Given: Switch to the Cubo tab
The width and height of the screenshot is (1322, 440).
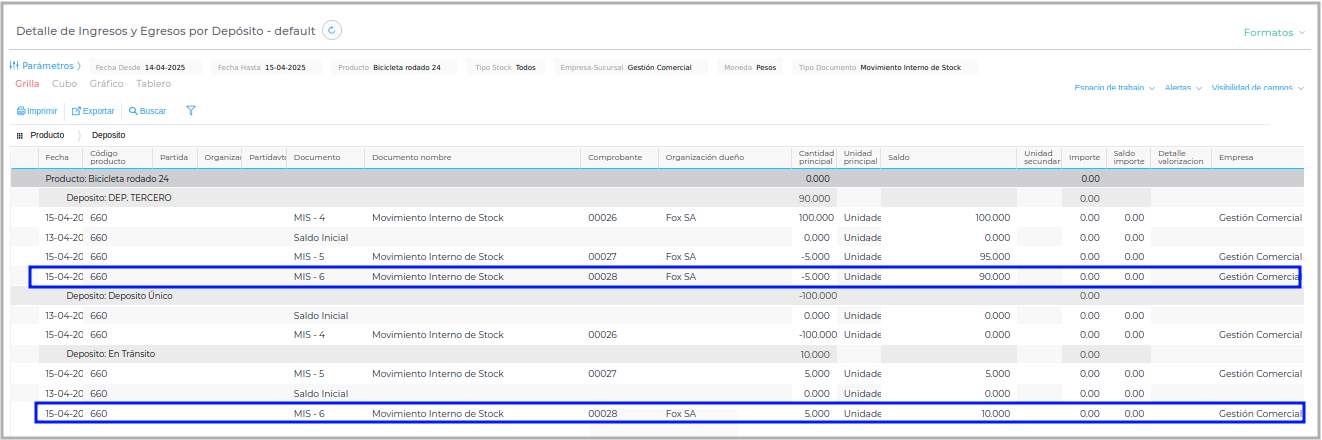Looking at the screenshot, I should tap(64, 84).
